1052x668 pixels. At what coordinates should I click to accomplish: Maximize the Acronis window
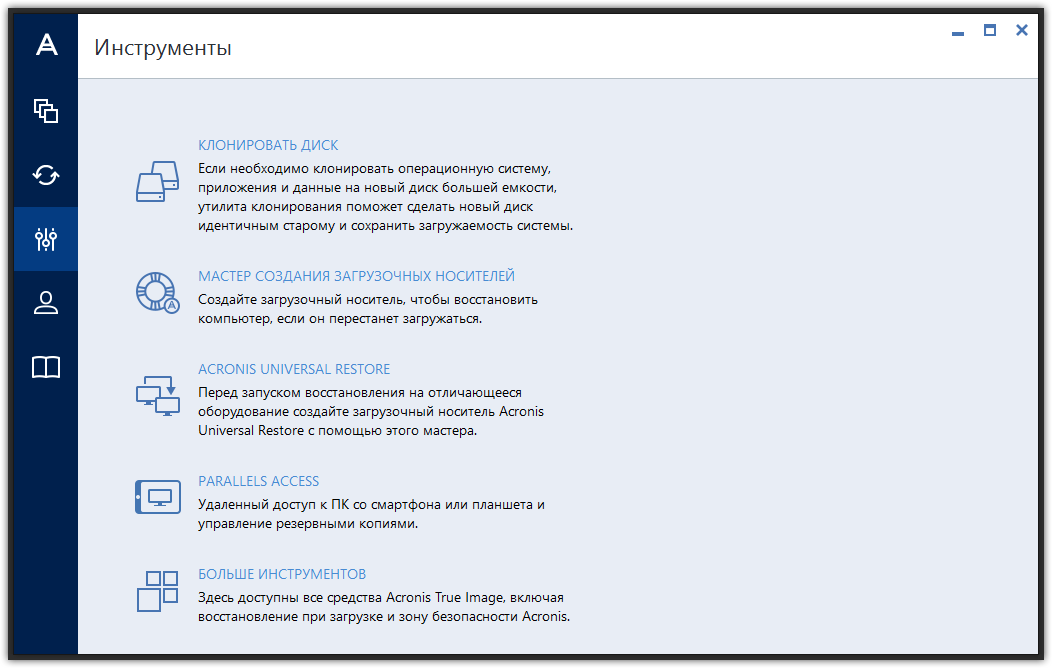[990, 30]
